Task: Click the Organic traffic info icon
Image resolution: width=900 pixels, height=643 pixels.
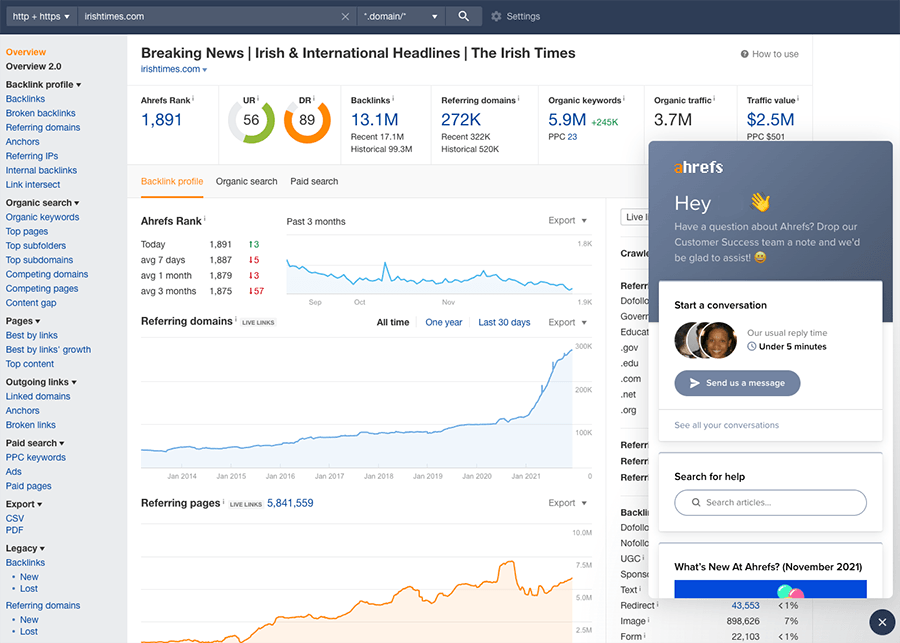Action: pos(714,98)
